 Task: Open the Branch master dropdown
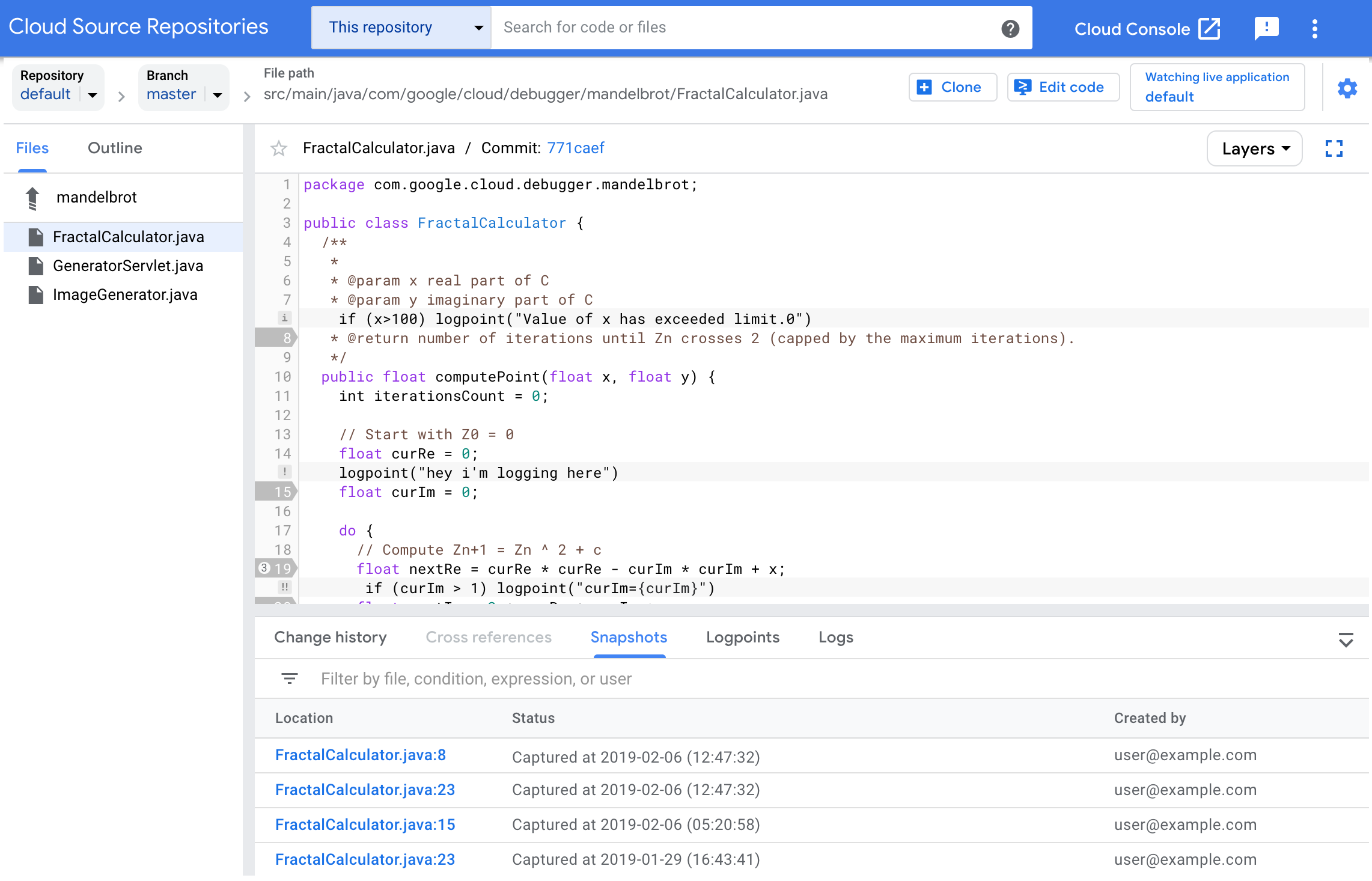pyautogui.click(x=184, y=87)
